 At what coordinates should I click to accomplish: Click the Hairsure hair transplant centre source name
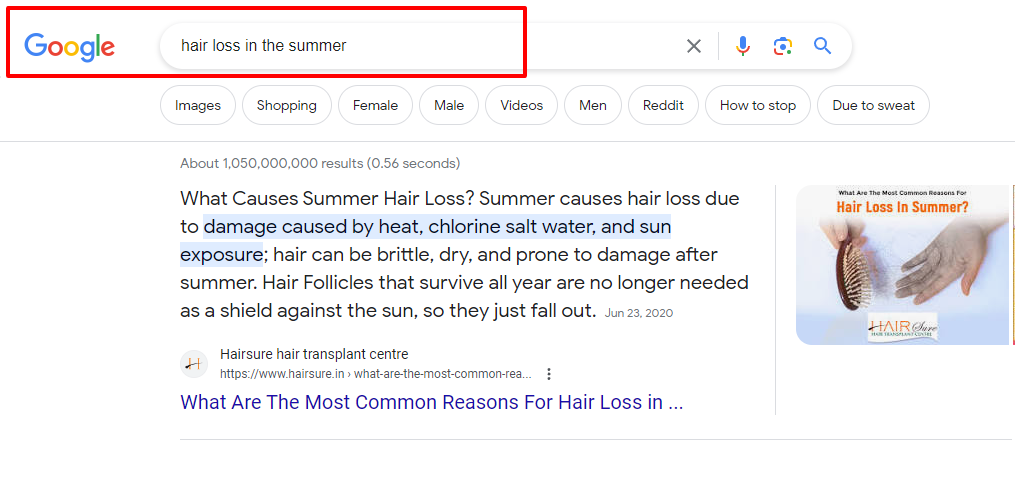click(314, 354)
